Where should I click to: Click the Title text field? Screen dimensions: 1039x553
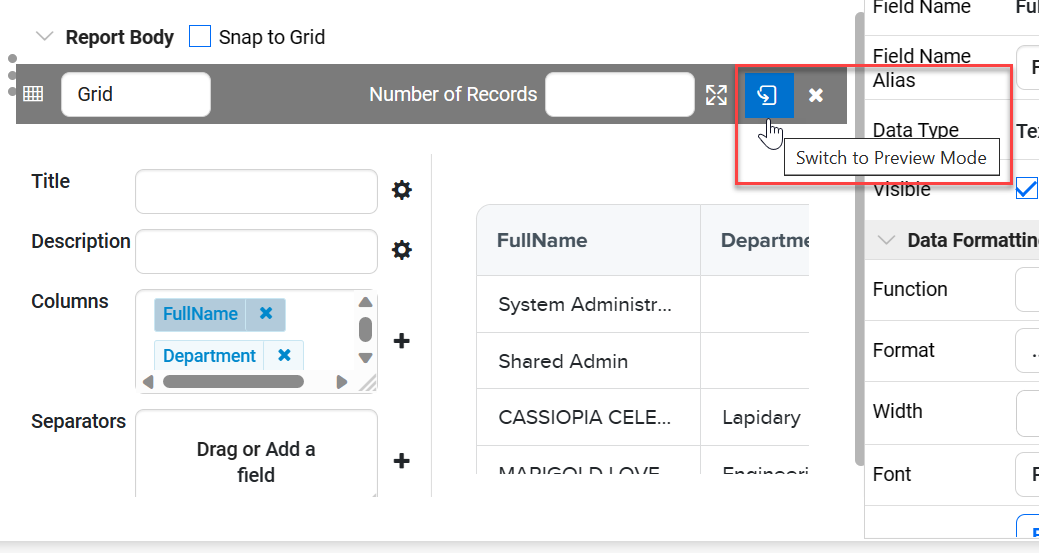point(256,191)
